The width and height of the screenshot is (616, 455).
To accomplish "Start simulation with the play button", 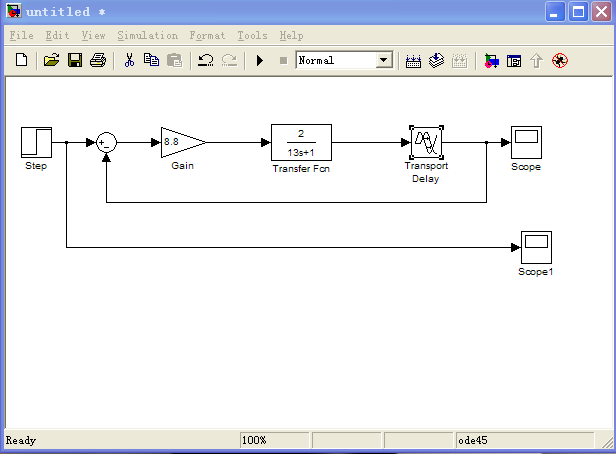I will pyautogui.click(x=260, y=61).
